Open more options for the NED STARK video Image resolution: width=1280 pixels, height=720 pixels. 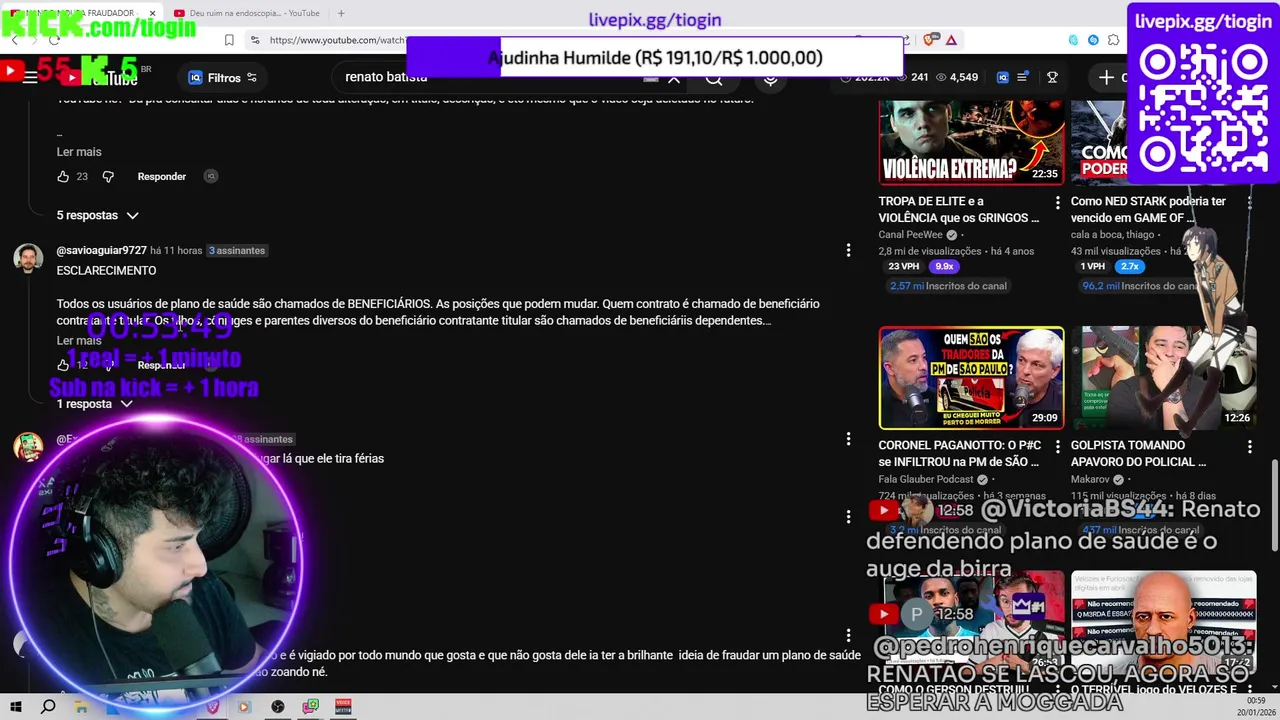[1250, 202]
